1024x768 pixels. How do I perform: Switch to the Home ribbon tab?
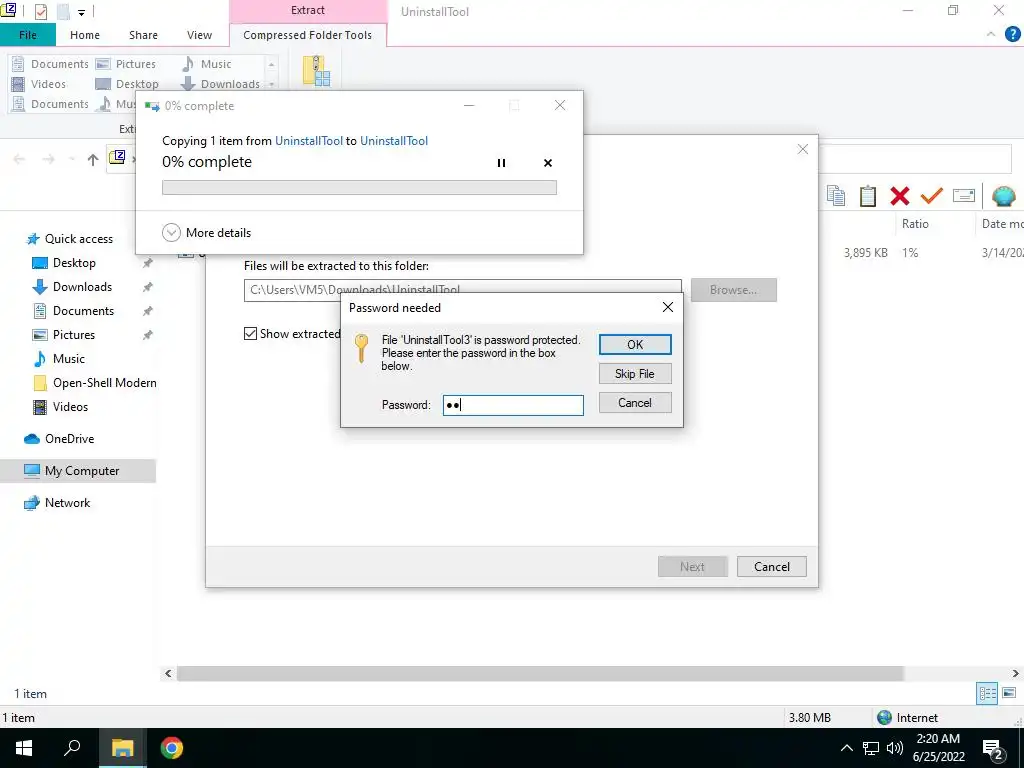[x=85, y=35]
